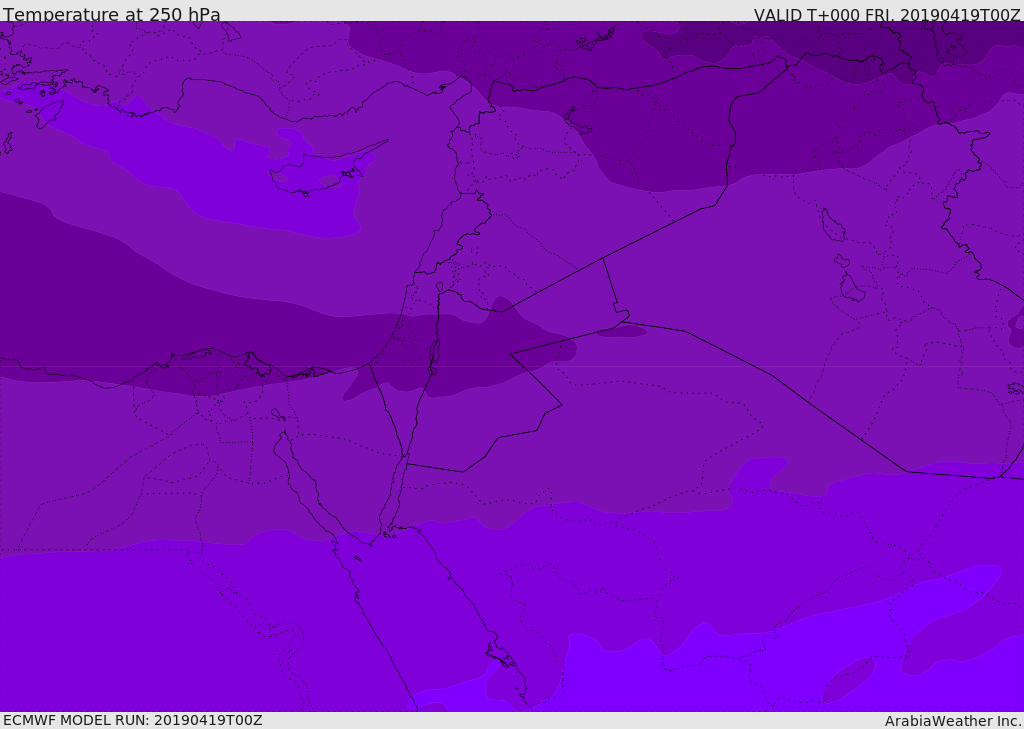
Task: Click the 'ECMWF MODEL RUN: 20190419T00Z' footer text
Action: pyautogui.click(x=133, y=720)
